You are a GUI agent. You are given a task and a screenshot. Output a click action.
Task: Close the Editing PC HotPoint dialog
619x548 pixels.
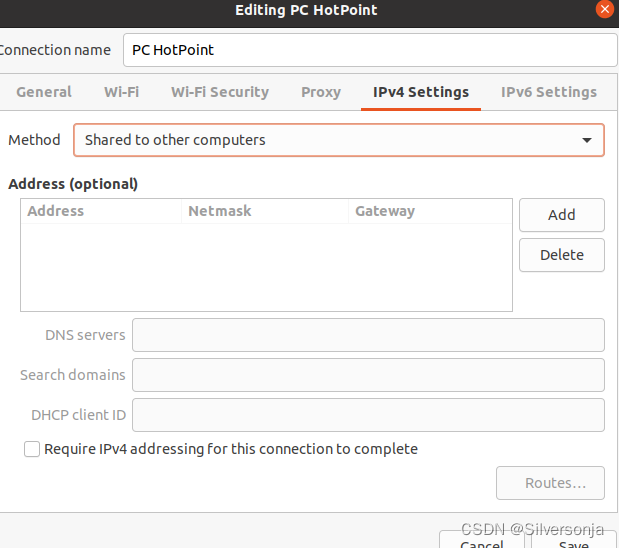click(x=604, y=9)
